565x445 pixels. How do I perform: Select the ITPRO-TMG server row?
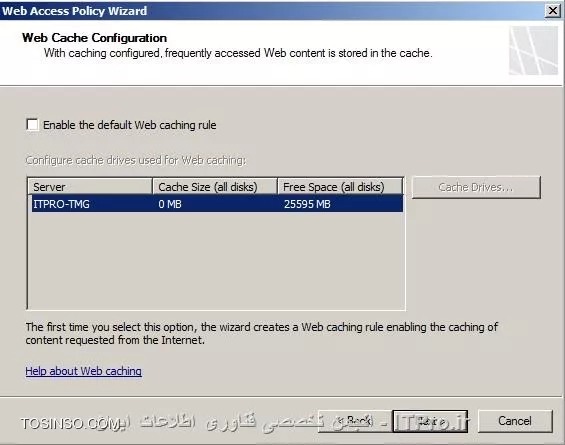[x=217, y=204]
